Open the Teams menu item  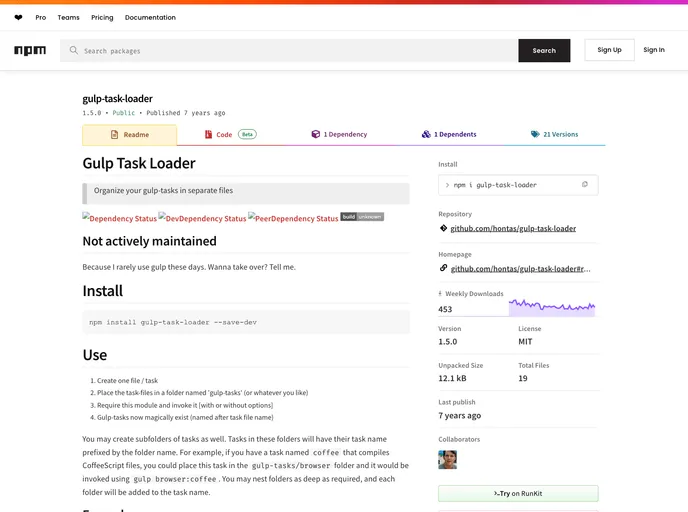(x=68, y=18)
